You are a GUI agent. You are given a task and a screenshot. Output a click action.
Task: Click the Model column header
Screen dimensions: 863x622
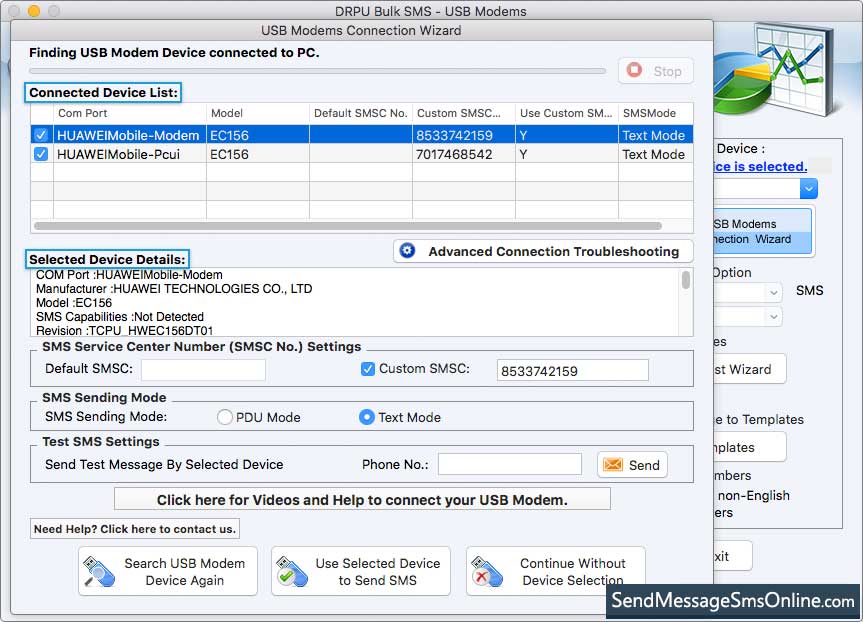pyautogui.click(x=258, y=113)
